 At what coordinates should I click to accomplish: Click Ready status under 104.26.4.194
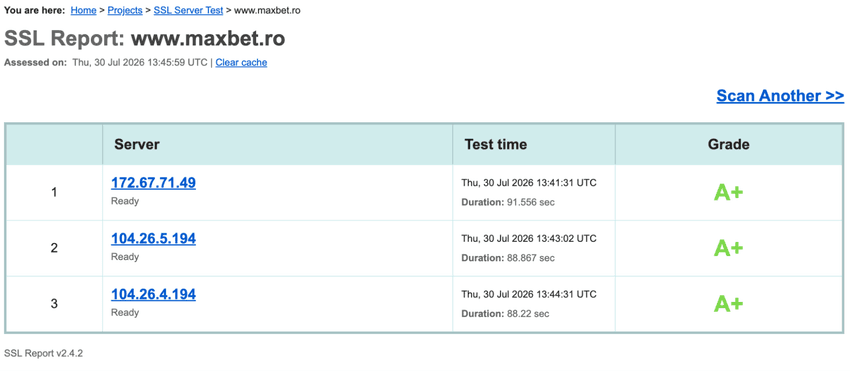125,313
